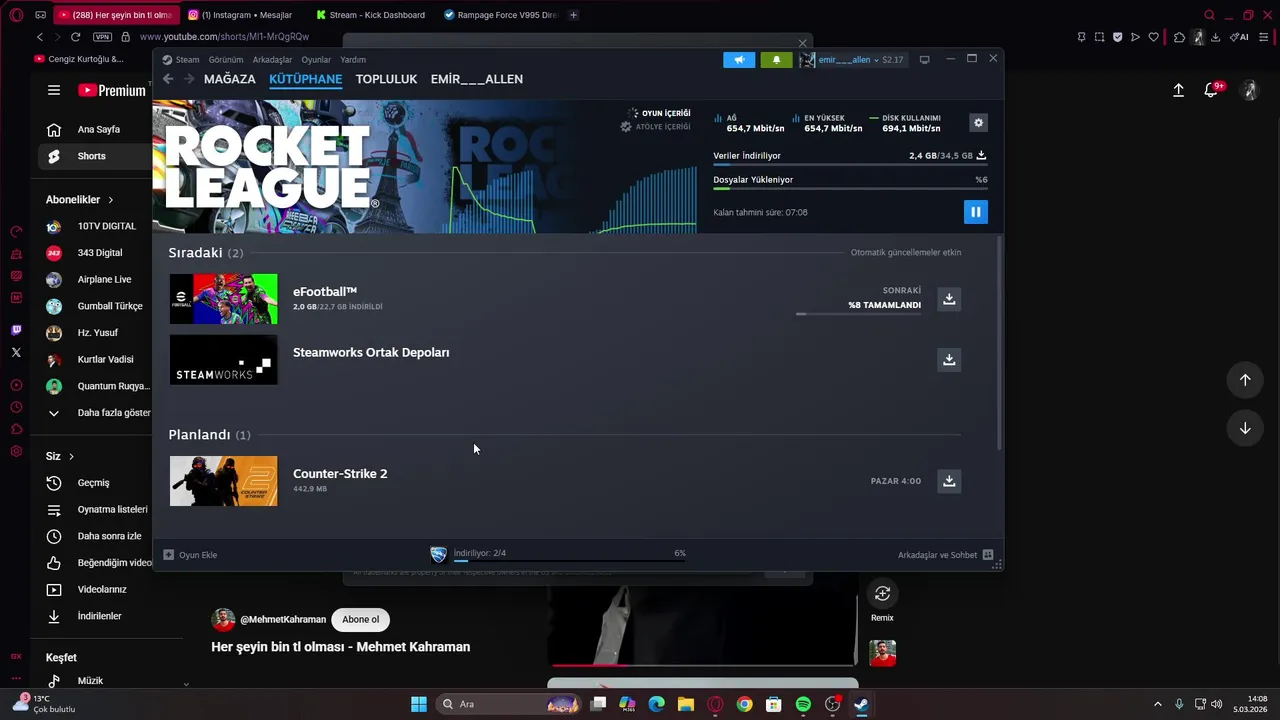Go to next Short with down arrow
The width and height of the screenshot is (1280, 720).
click(1245, 428)
